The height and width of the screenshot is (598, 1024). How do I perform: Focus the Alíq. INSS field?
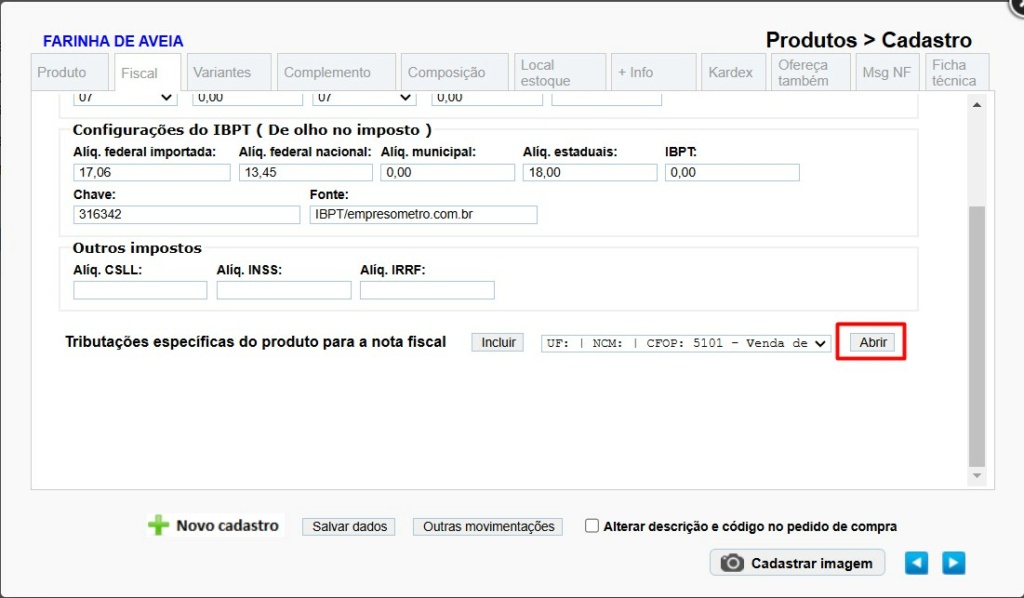click(284, 290)
